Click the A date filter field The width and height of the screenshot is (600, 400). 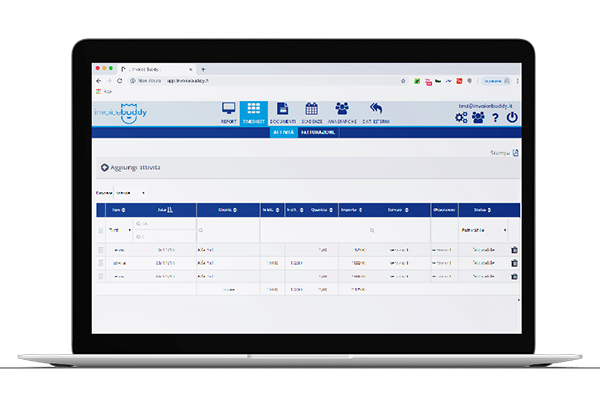pos(165,237)
